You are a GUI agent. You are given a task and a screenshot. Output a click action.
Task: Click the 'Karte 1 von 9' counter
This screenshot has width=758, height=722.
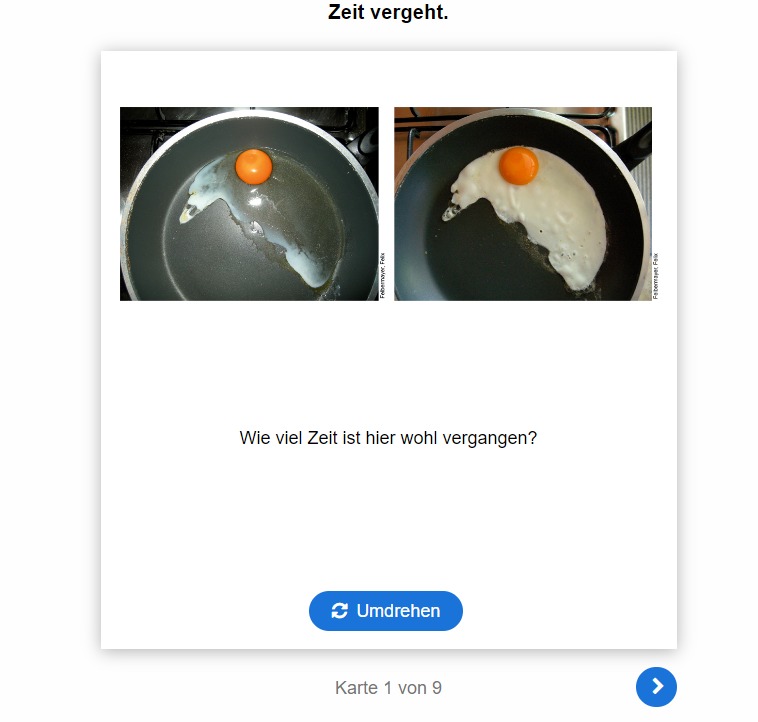(x=388, y=688)
